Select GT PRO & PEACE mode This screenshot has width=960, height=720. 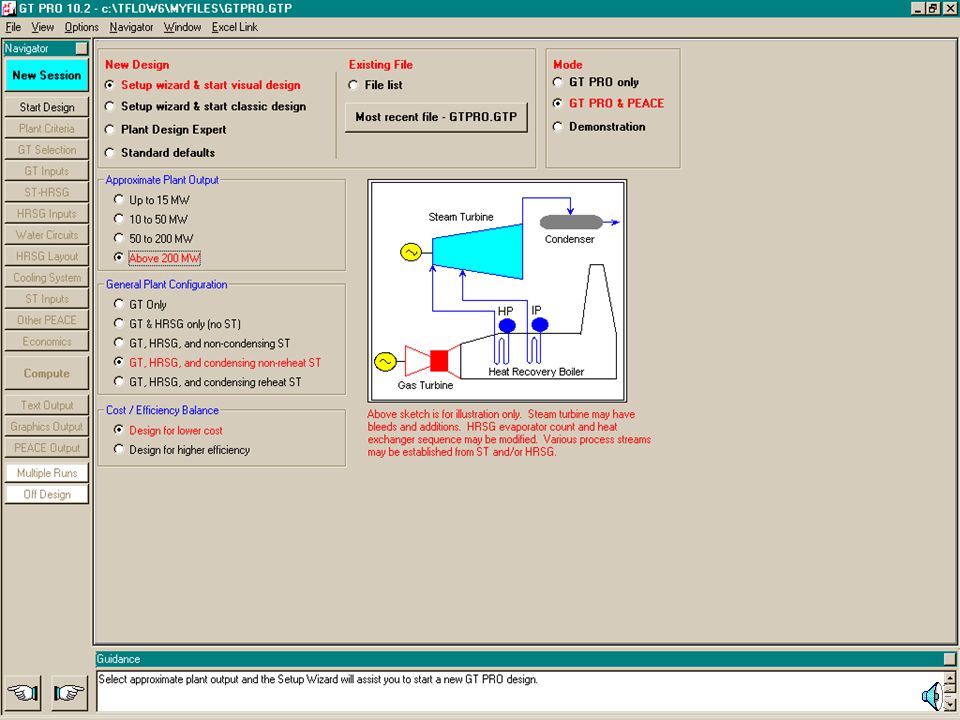[608, 103]
